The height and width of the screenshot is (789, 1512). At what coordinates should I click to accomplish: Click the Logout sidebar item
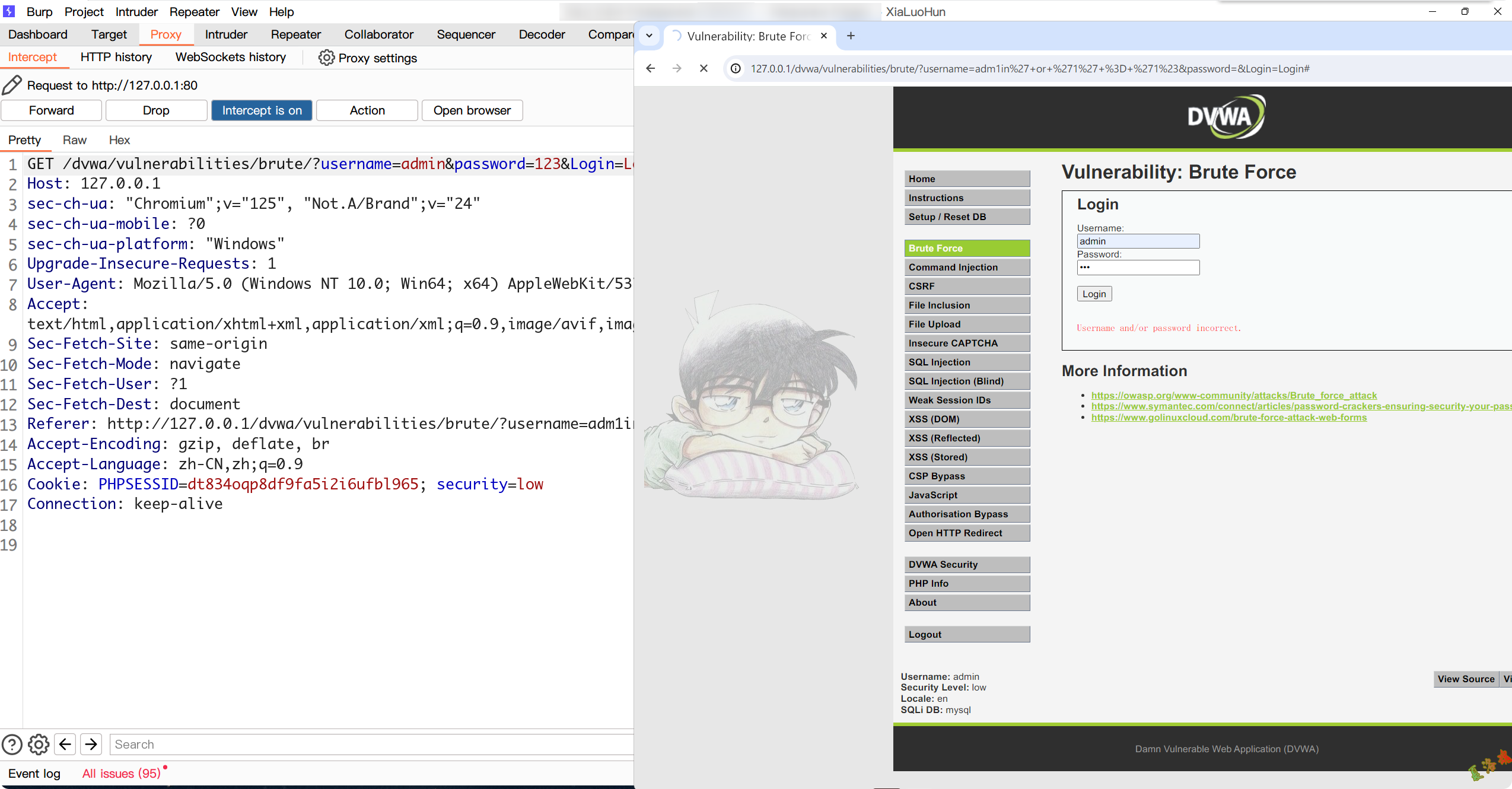pos(967,634)
